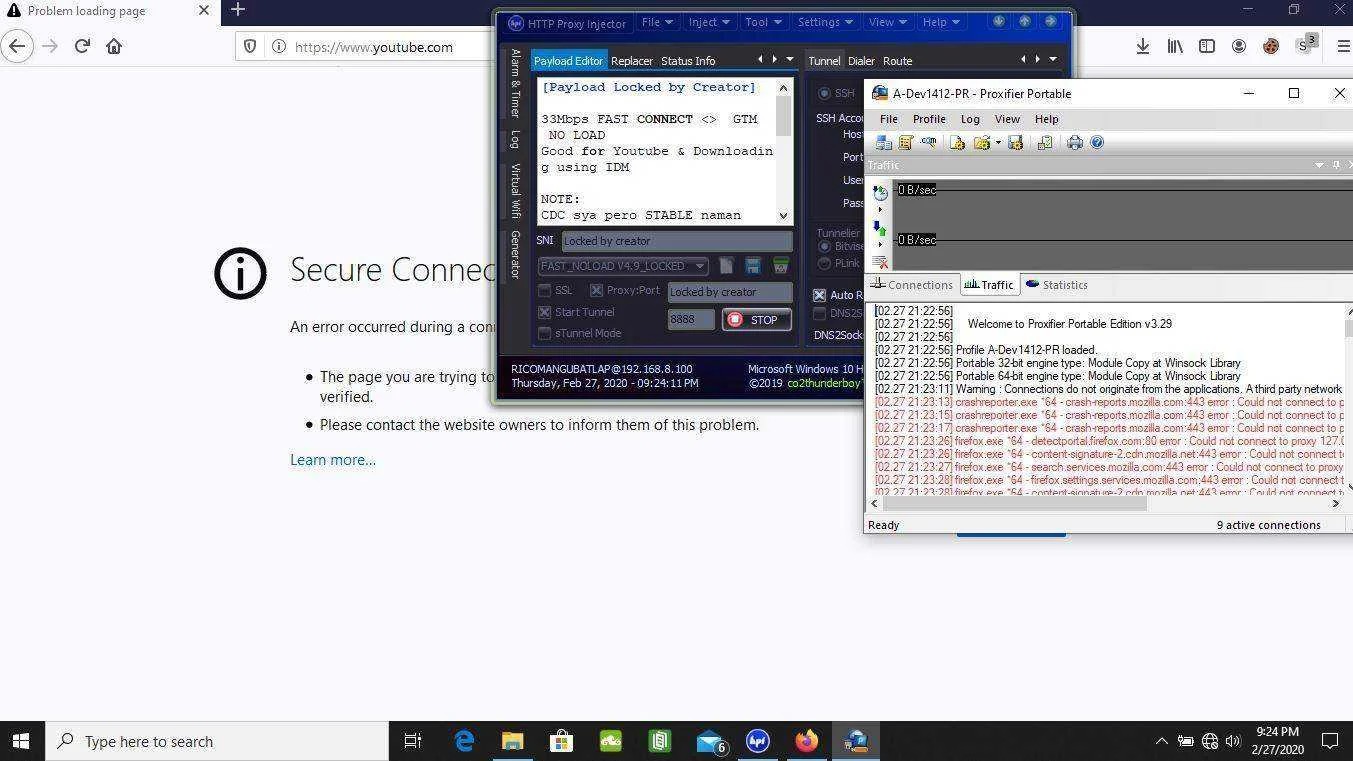This screenshot has height=761, width=1353.
Task: Open Statistics tab in Proxifier
Action: [x=1056, y=285]
